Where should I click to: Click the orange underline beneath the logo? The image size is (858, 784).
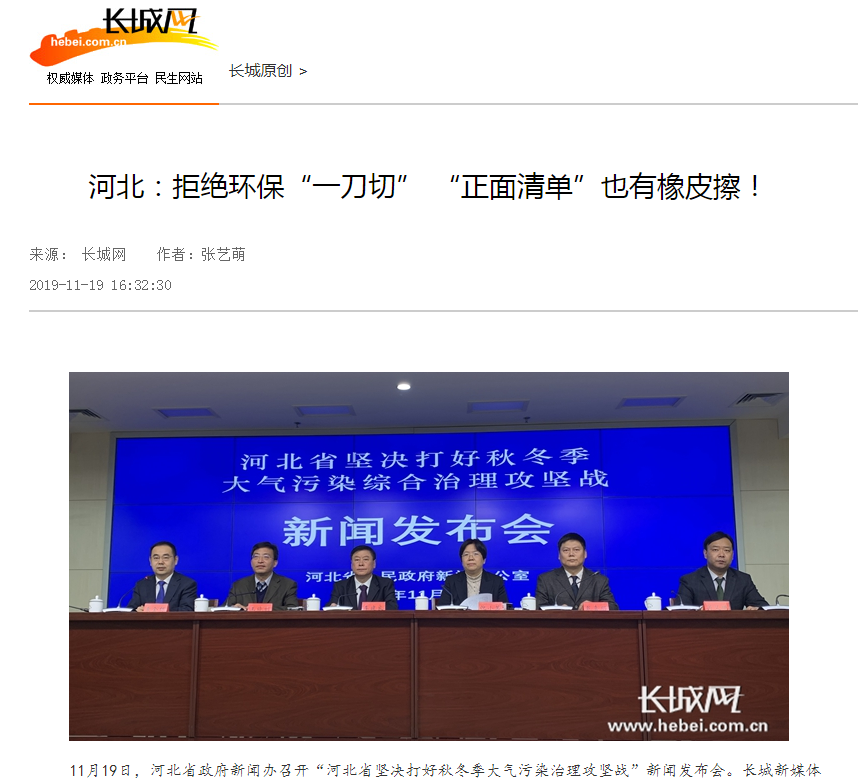click(x=124, y=103)
